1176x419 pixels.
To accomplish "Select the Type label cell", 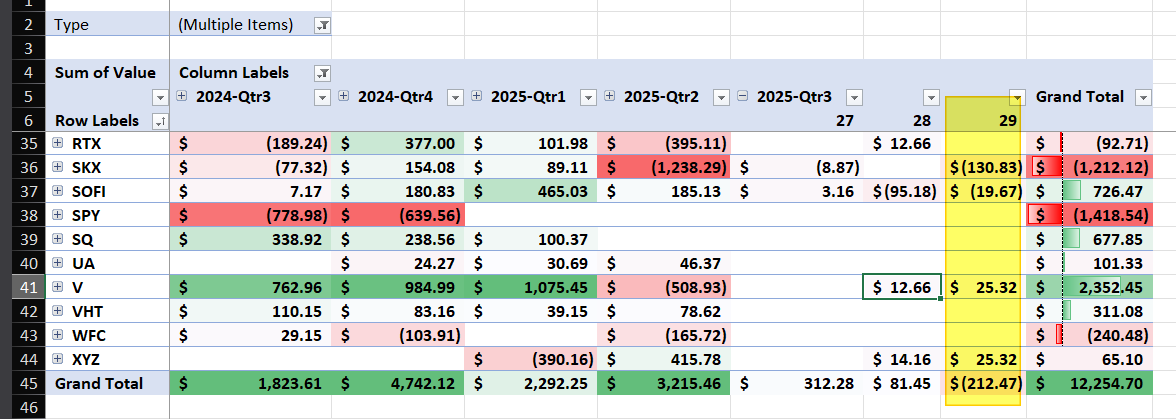I will click(x=108, y=25).
